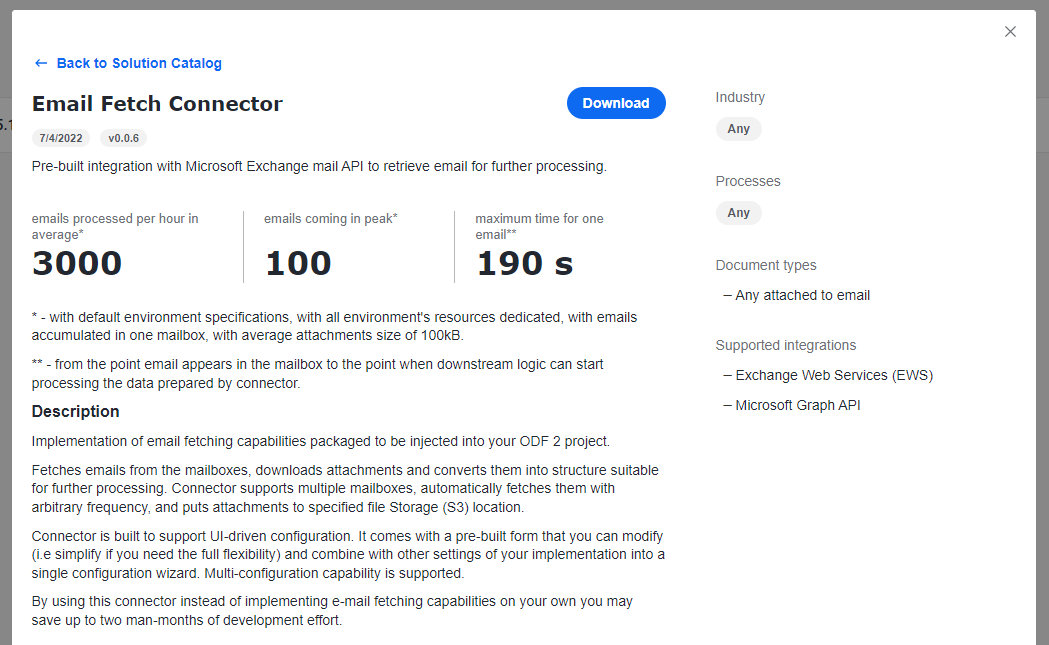Click the Processes heading label
This screenshot has height=645, width=1049.
click(x=748, y=181)
